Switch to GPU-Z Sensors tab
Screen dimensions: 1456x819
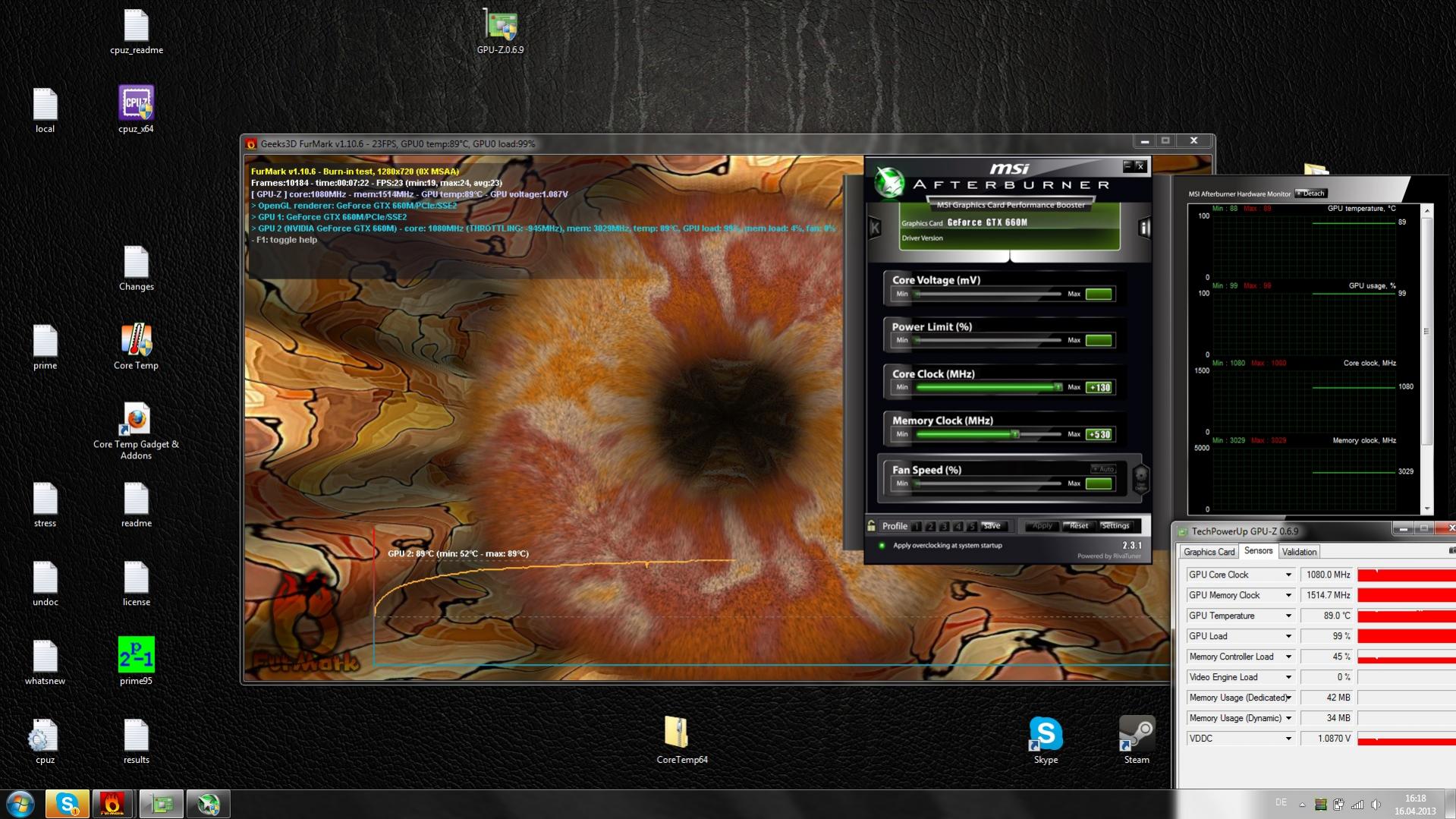[1258, 551]
